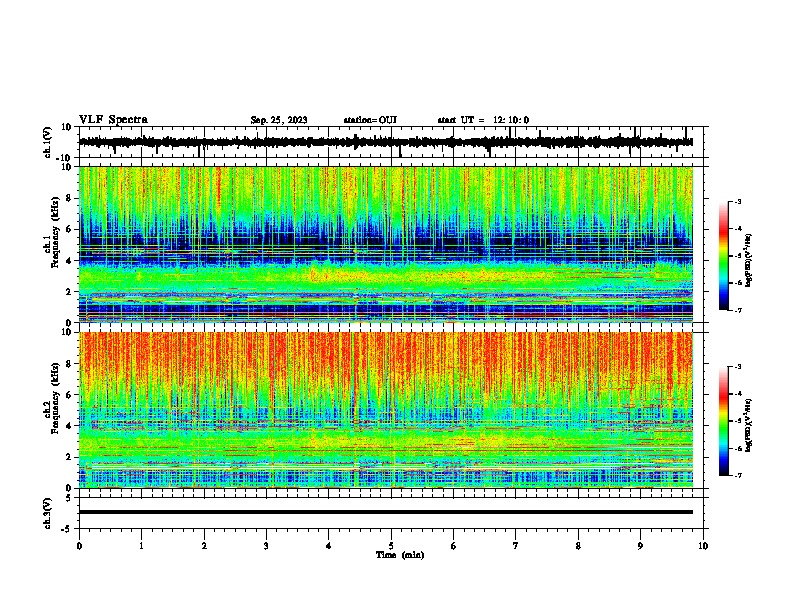Select the "start UT = 12:10:0" label

pos(483,120)
